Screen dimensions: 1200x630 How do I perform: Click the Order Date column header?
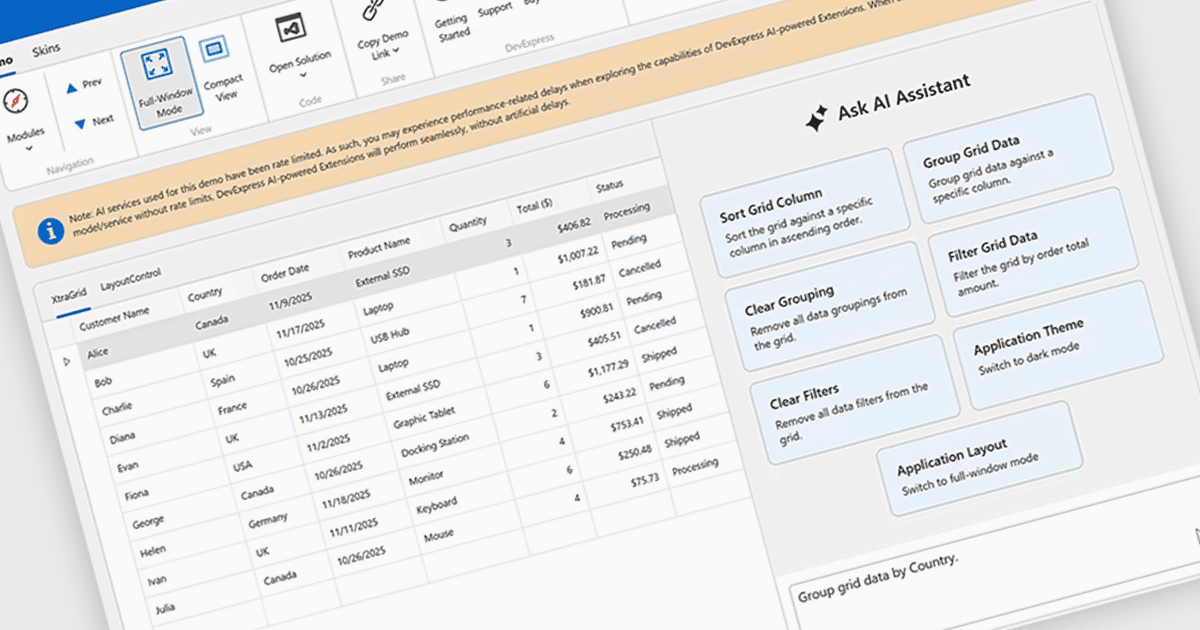[285, 271]
